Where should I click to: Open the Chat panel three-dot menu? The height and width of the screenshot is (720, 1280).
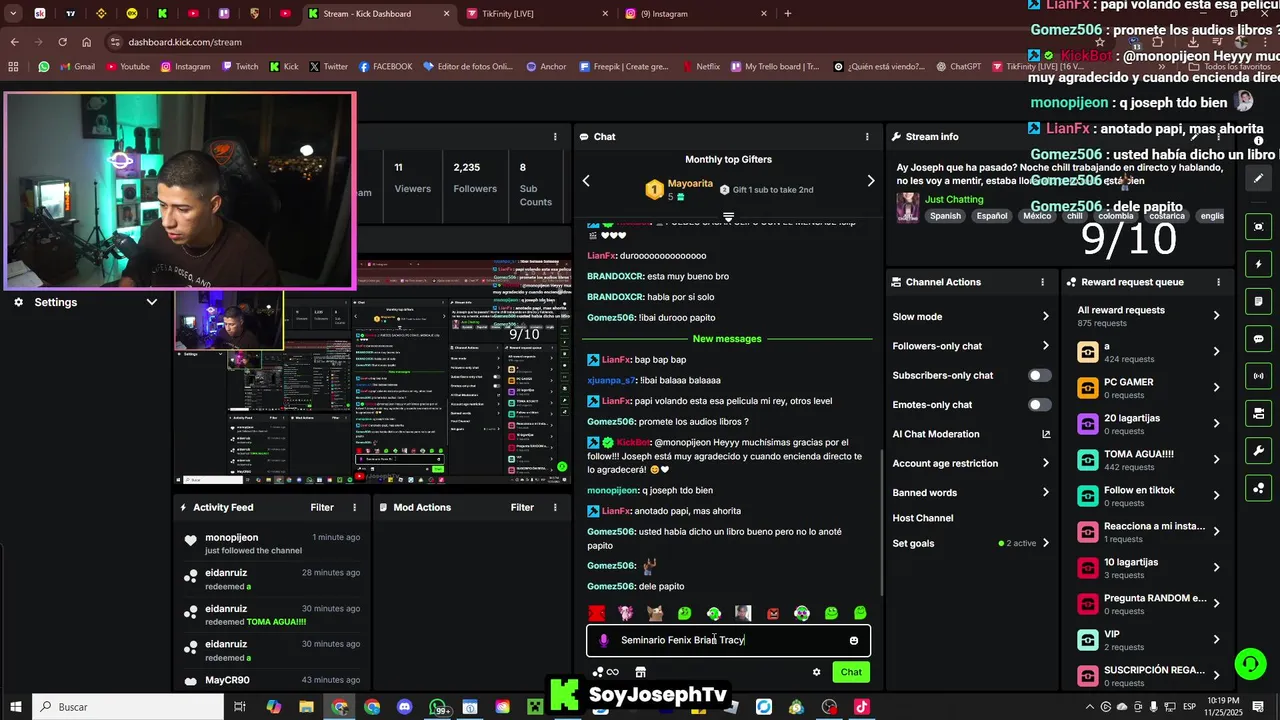point(867,137)
